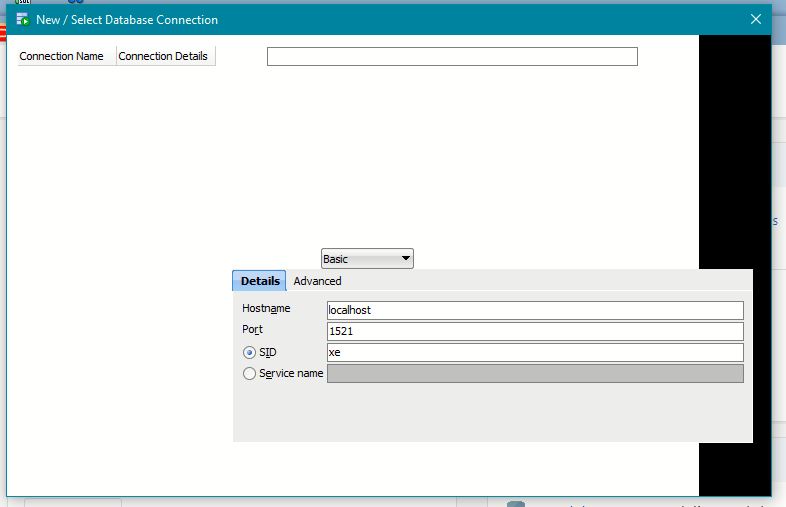Click the SID field containing xe
786x507 pixels.
[x=535, y=353]
